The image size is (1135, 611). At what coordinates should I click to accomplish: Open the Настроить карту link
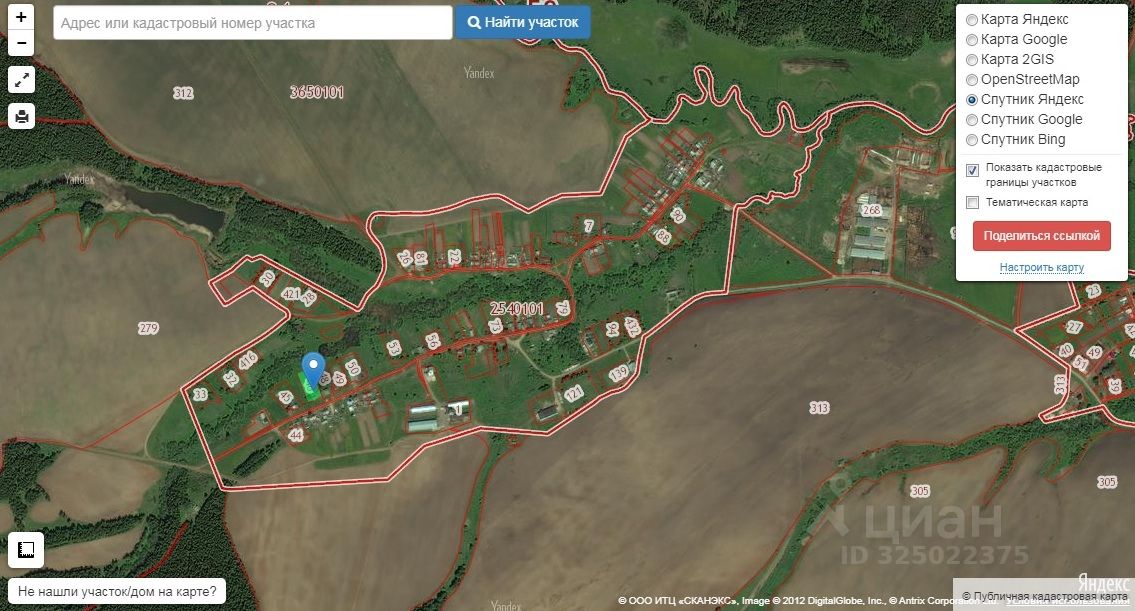coord(1042,267)
